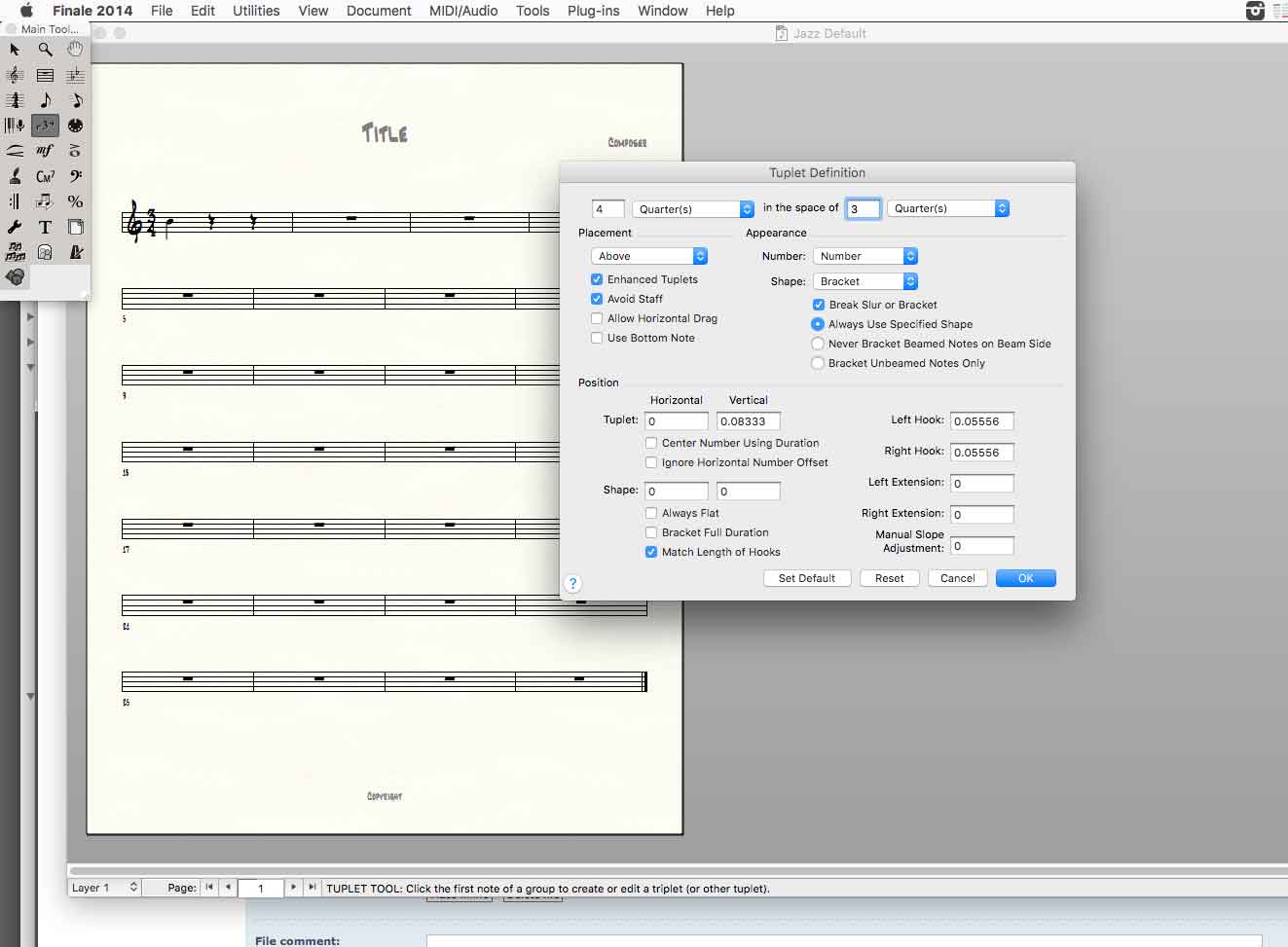Enable Center Number Using Duration
1288x947 pixels.
point(651,443)
